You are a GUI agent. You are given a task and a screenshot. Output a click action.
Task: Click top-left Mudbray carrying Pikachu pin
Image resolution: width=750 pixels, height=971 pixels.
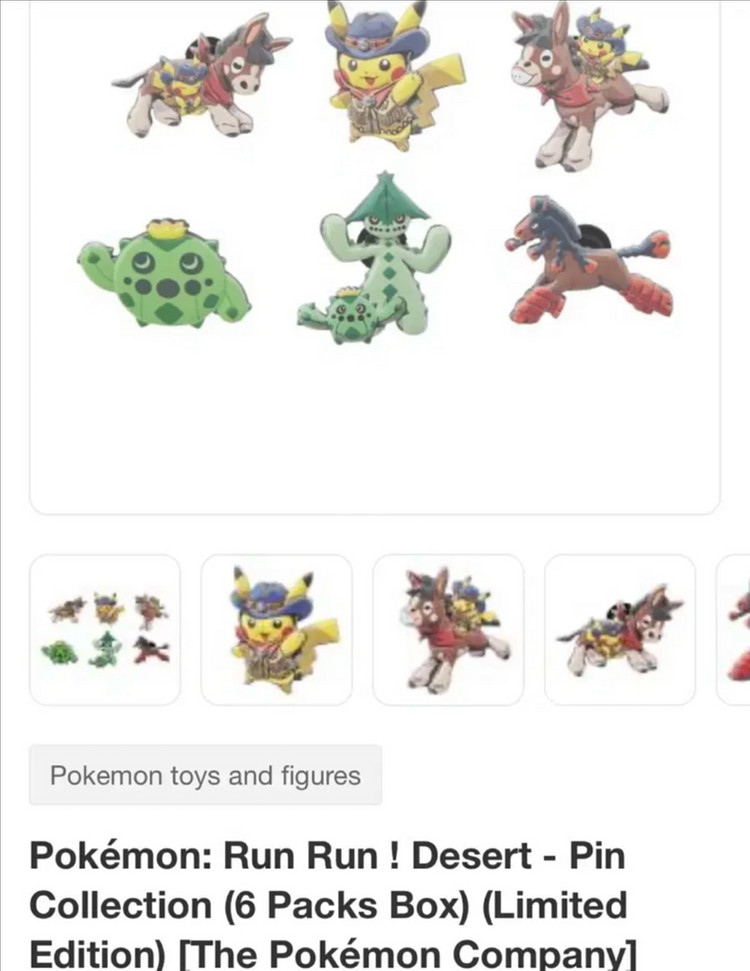(x=201, y=77)
